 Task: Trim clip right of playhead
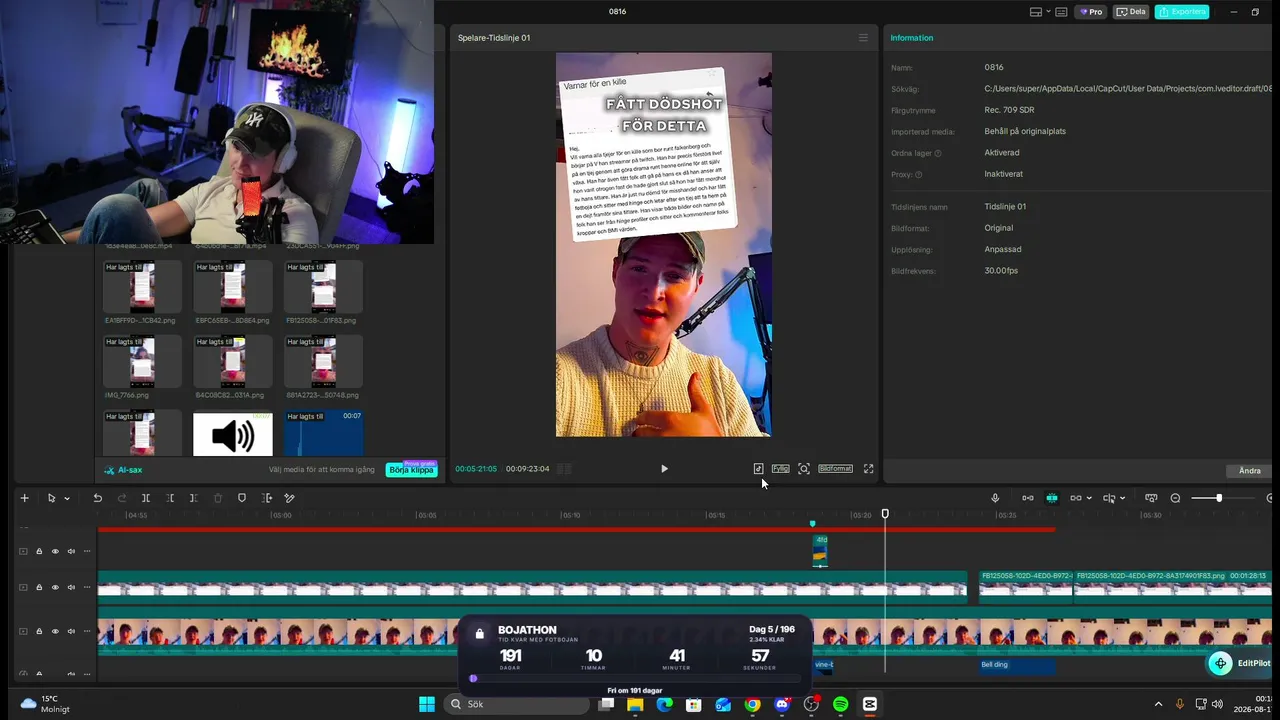[193, 498]
